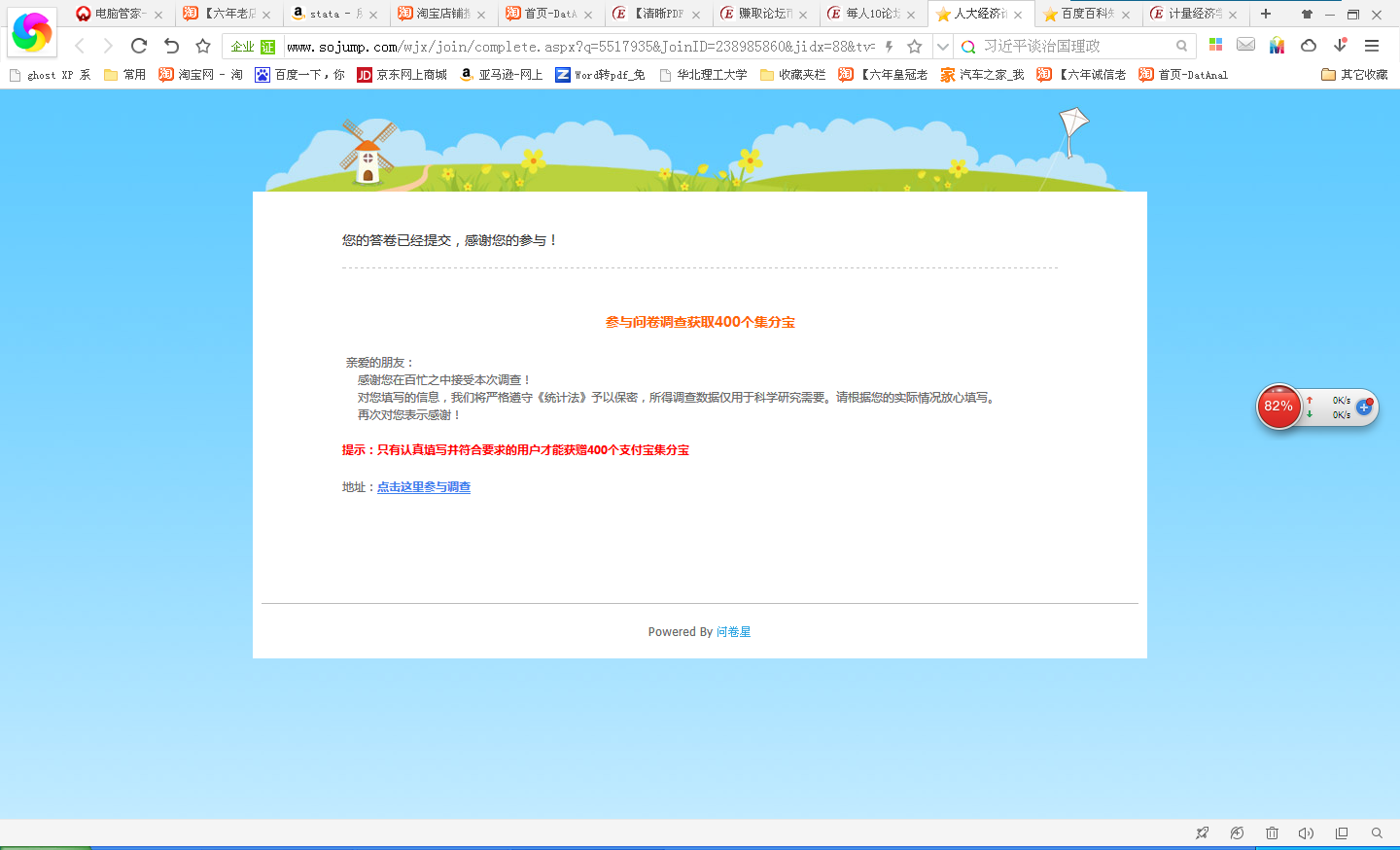Click the green 企业 certificate badge
This screenshot has height=850, width=1400.
pos(253,47)
